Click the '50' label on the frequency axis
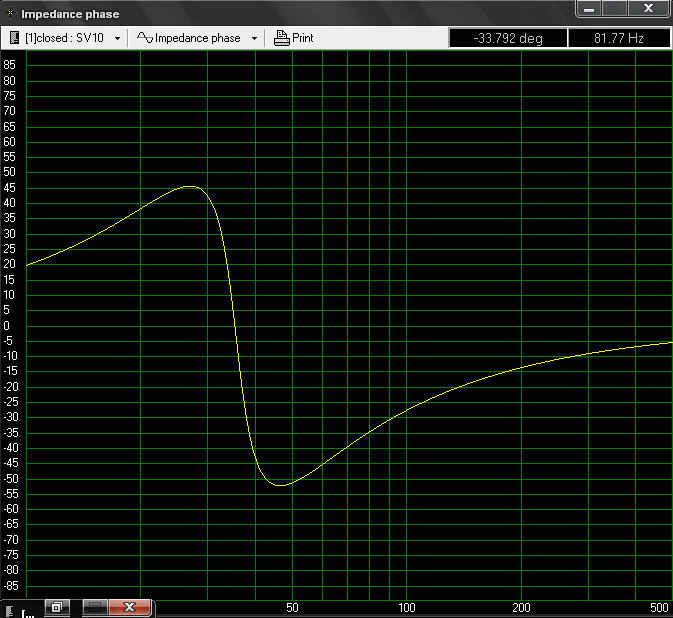673x618 pixels. [x=292, y=608]
